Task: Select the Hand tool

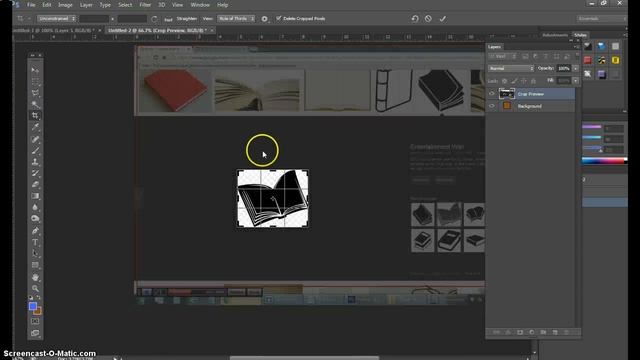Action: coord(35,277)
